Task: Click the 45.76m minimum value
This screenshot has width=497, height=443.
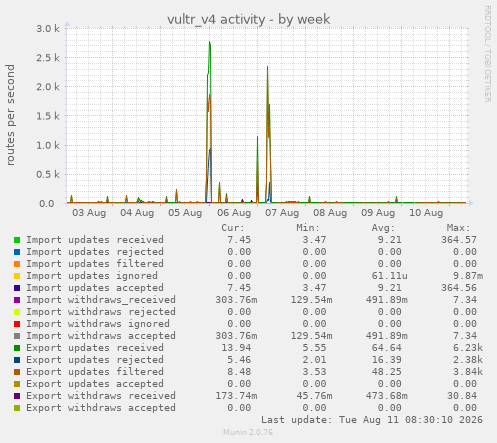Action: (x=314, y=396)
